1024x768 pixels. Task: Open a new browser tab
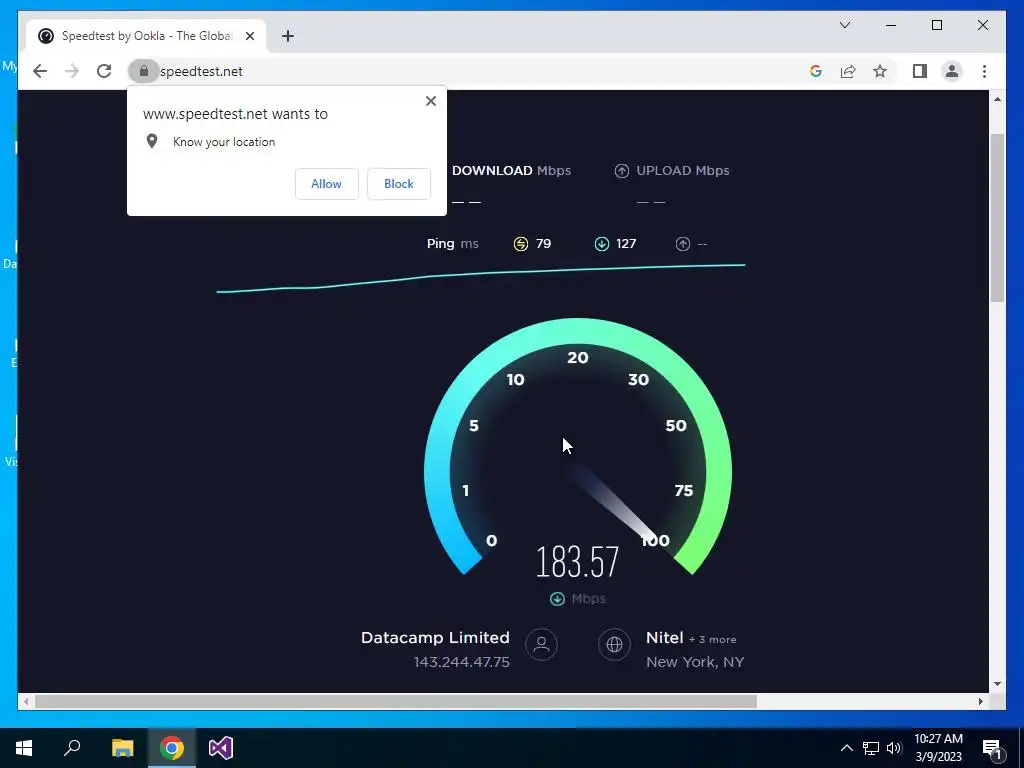pyautogui.click(x=288, y=36)
